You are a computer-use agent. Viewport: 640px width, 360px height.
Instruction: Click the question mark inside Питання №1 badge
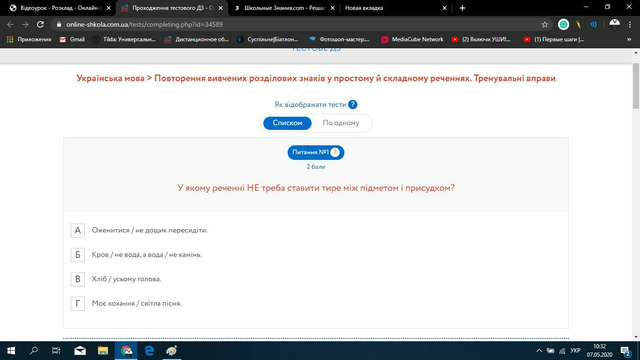(335, 152)
